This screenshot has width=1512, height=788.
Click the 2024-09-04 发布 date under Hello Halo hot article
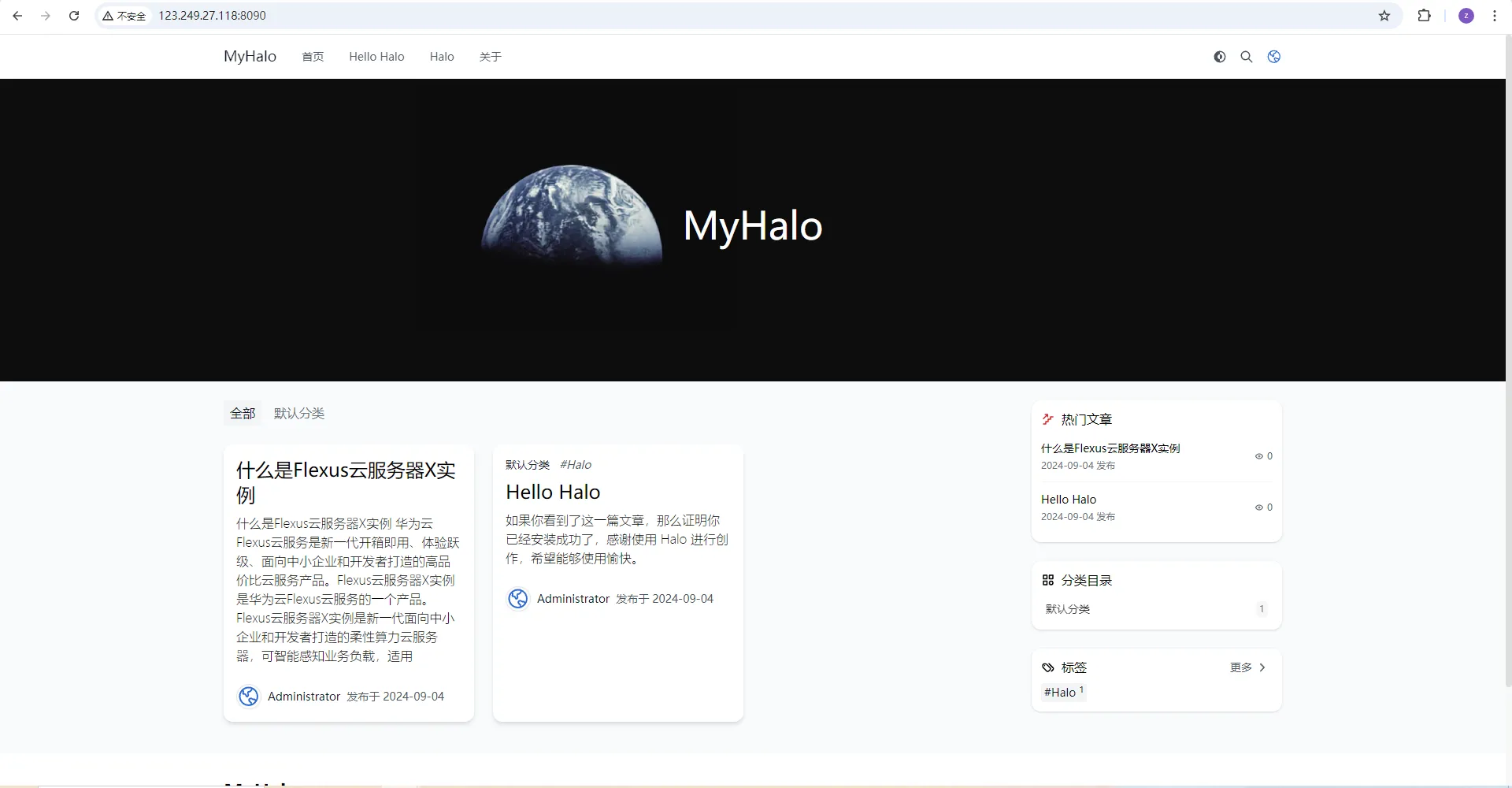click(x=1078, y=517)
